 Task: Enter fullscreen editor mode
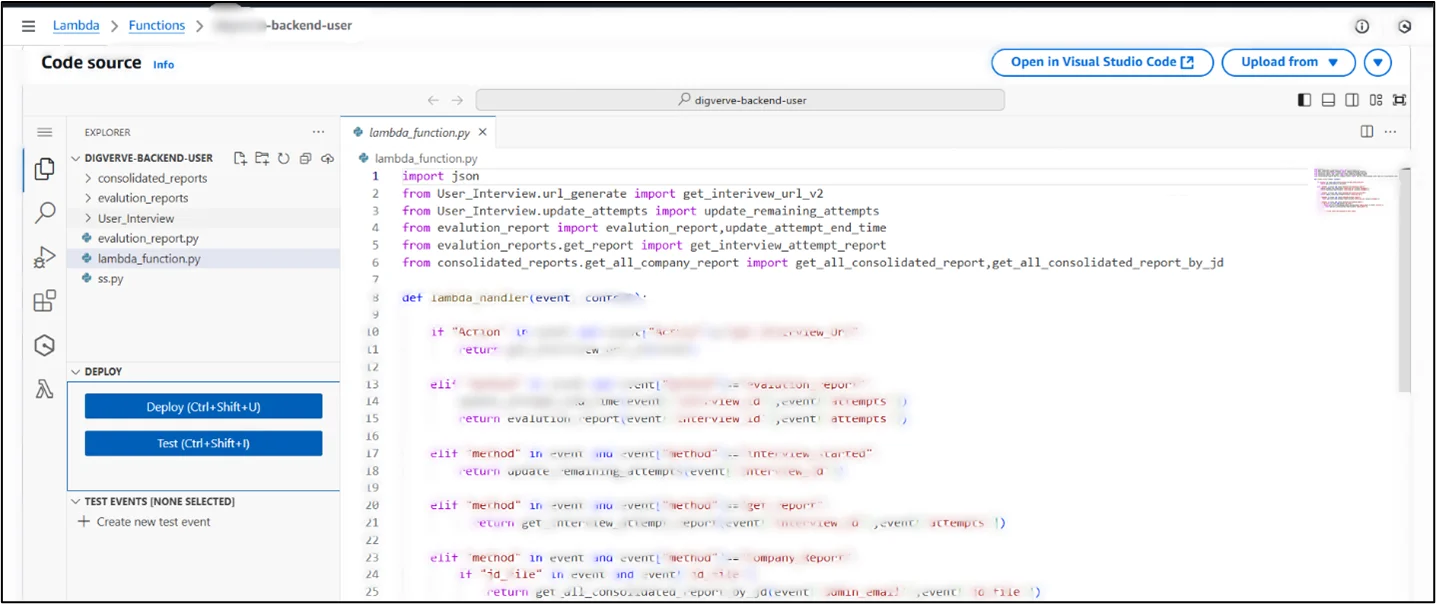(x=1400, y=100)
